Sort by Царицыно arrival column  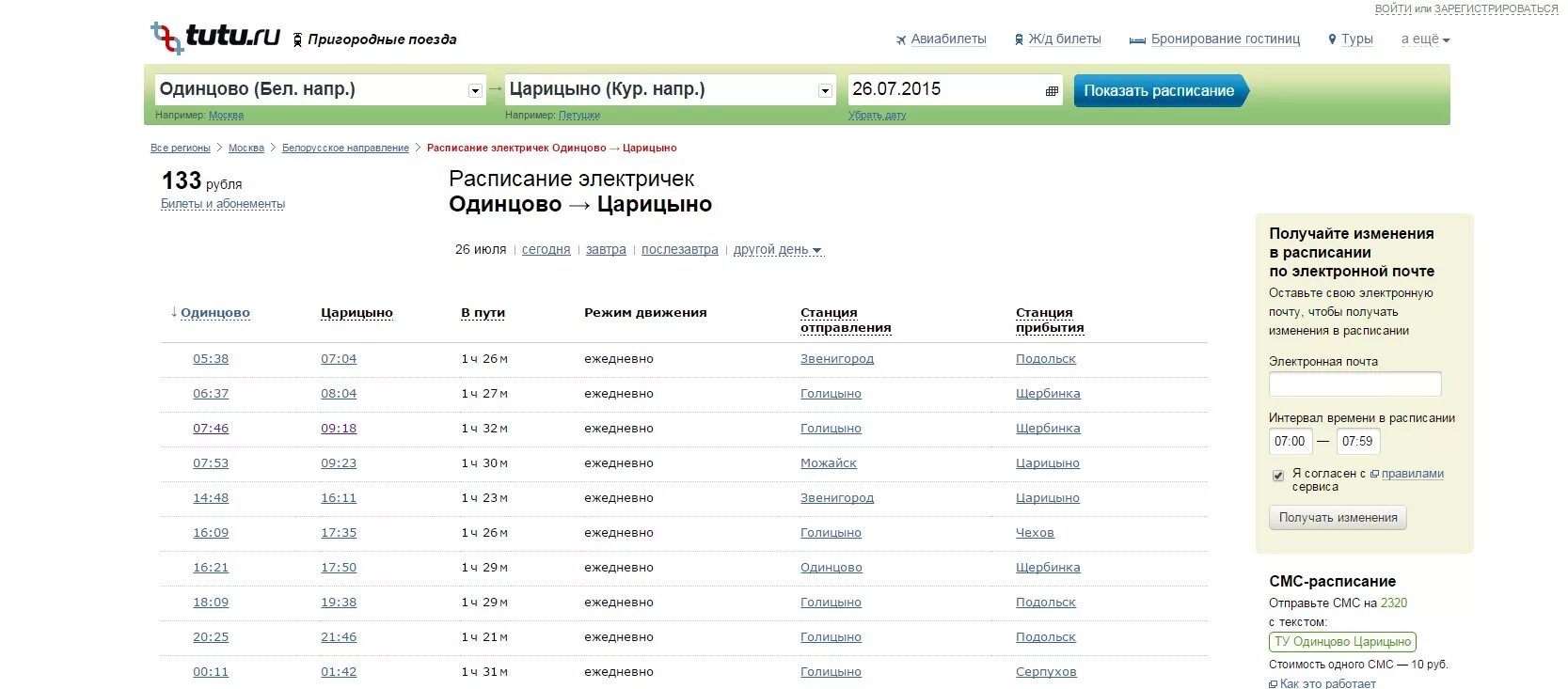(356, 313)
